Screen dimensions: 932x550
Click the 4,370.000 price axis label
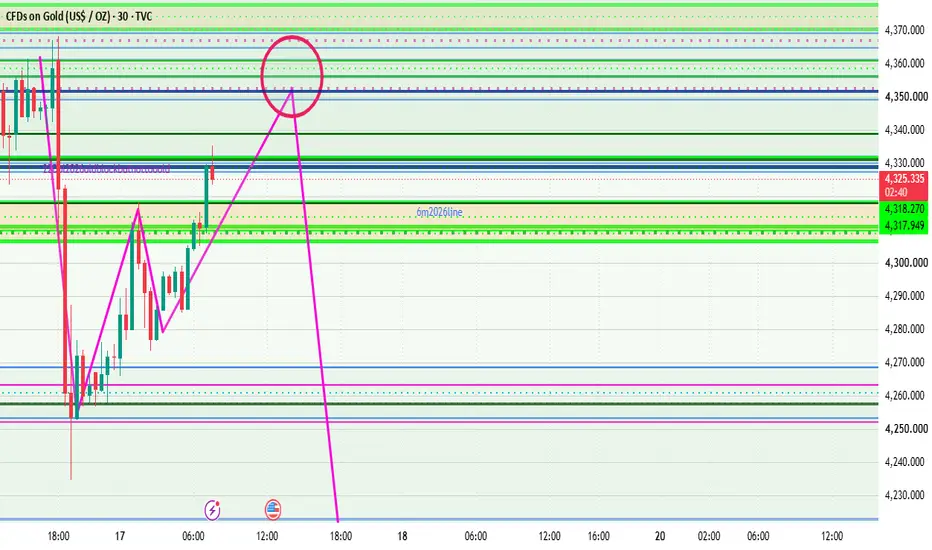pos(905,30)
